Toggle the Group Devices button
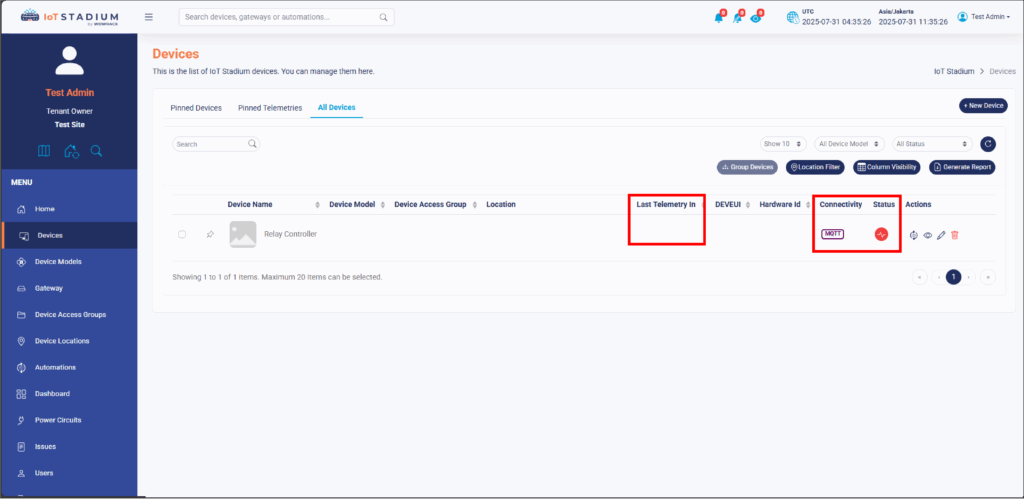The width and height of the screenshot is (1024, 499). [747, 167]
